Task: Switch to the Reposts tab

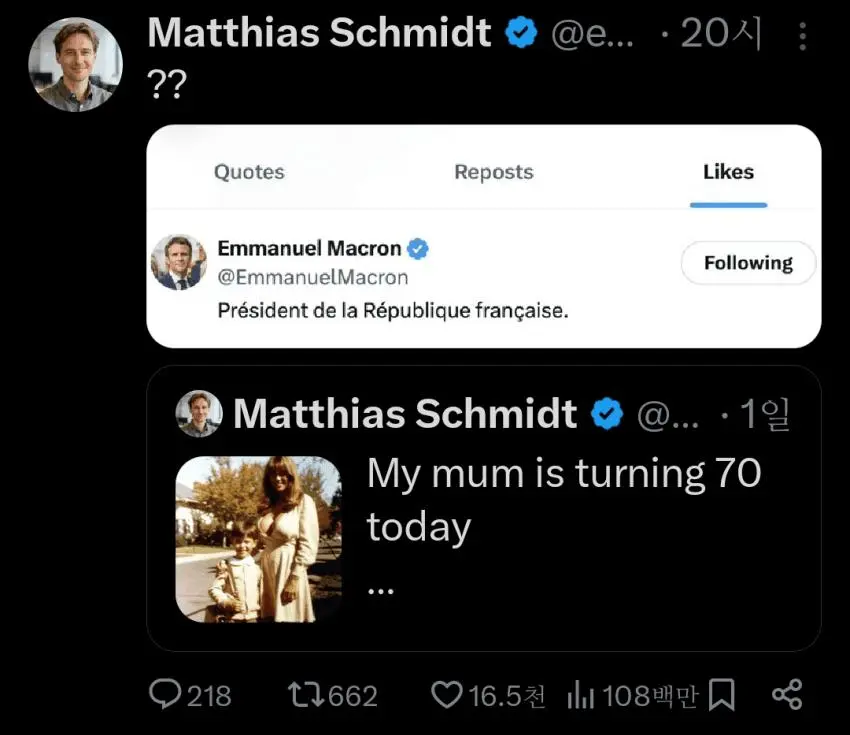Action: pyautogui.click(x=494, y=172)
